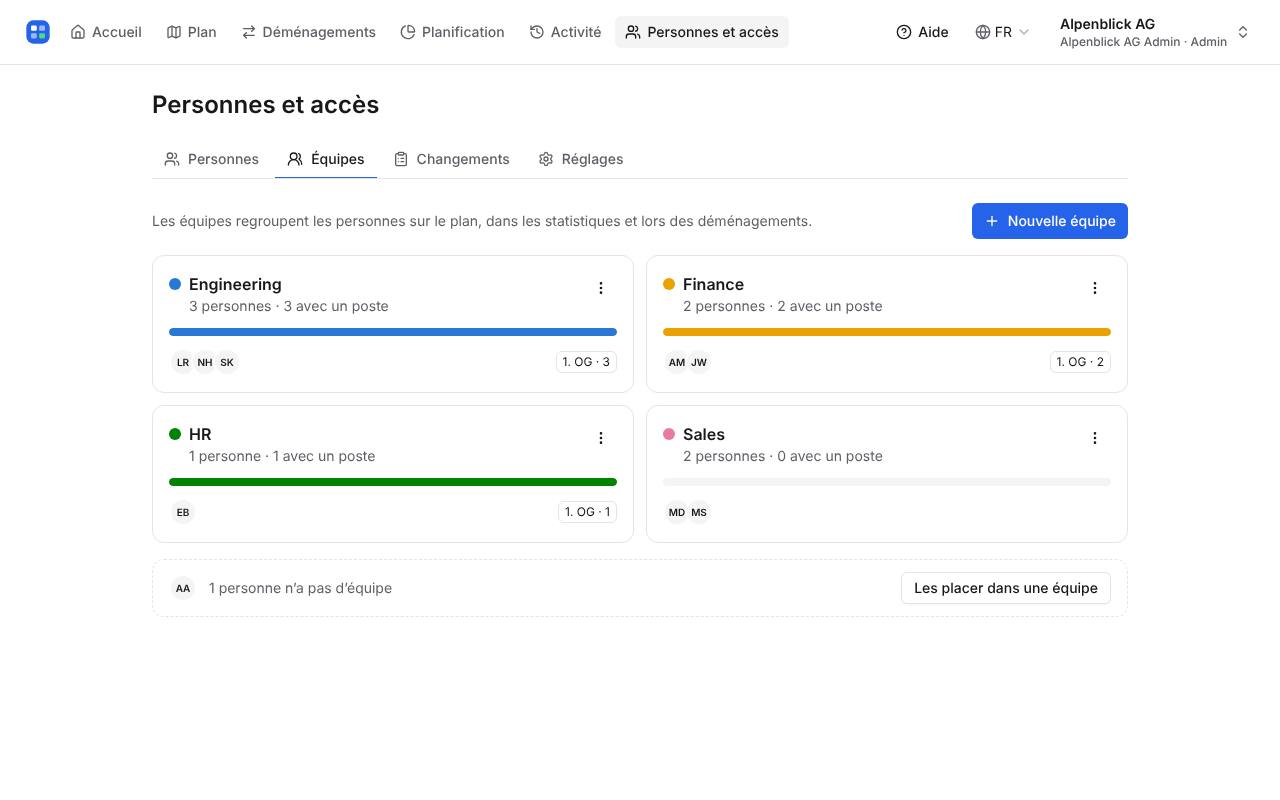Click Les placer dans une équipe
The image size is (1280, 800).
(1006, 588)
